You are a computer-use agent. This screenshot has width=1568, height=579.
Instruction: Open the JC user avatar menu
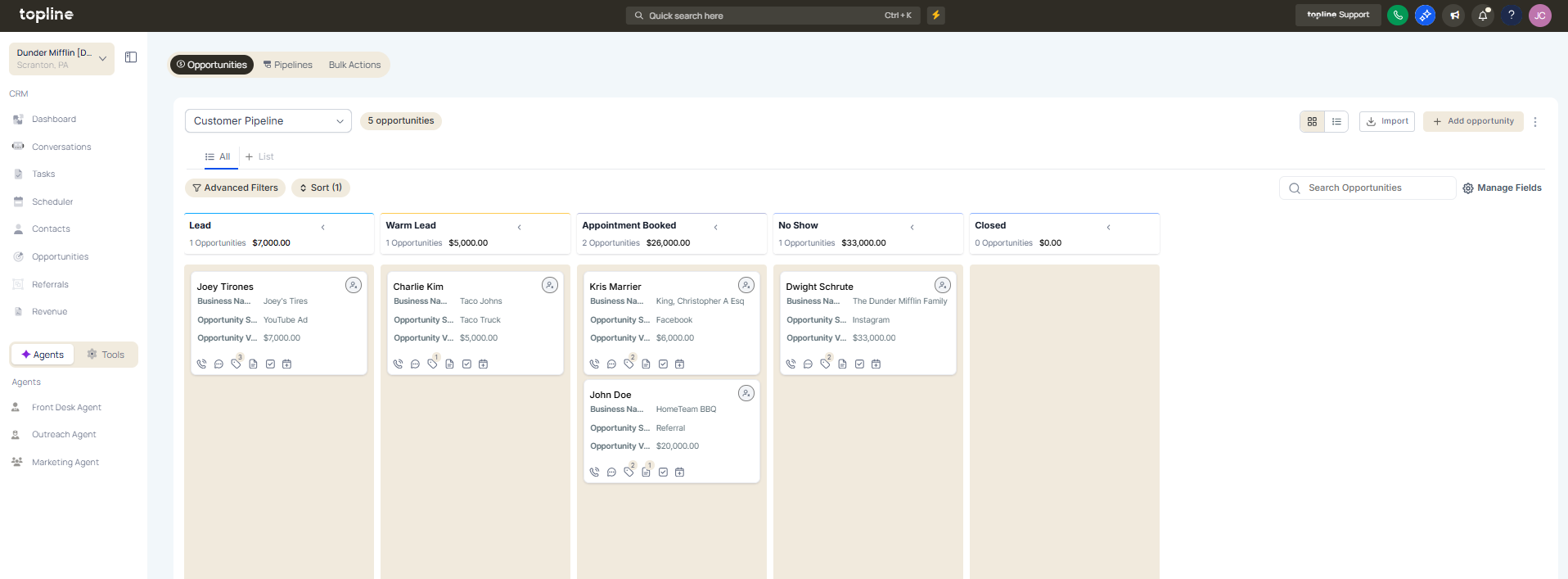tap(1540, 16)
